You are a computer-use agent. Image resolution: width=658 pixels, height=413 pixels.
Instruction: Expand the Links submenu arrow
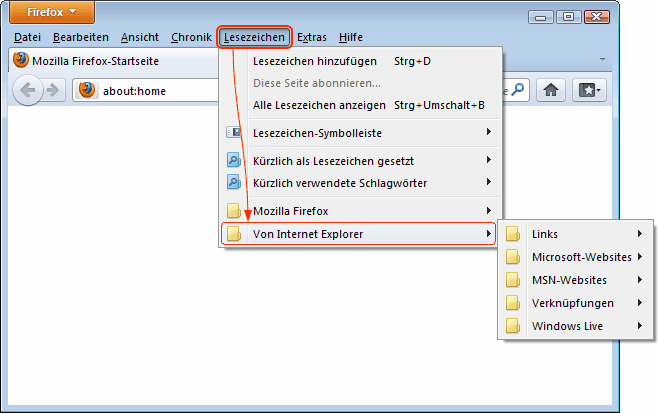(x=640, y=233)
